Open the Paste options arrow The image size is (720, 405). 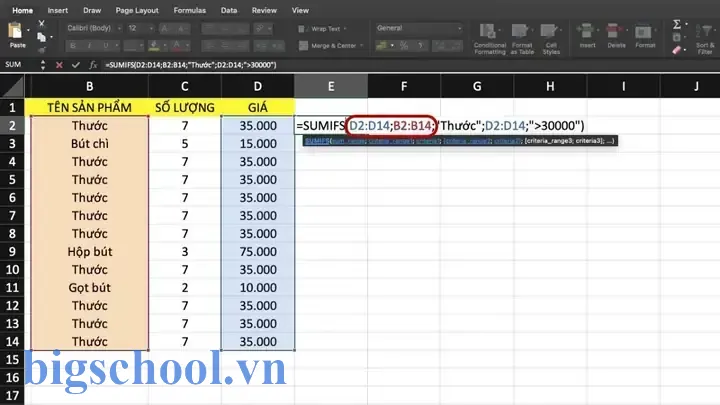[28, 30]
